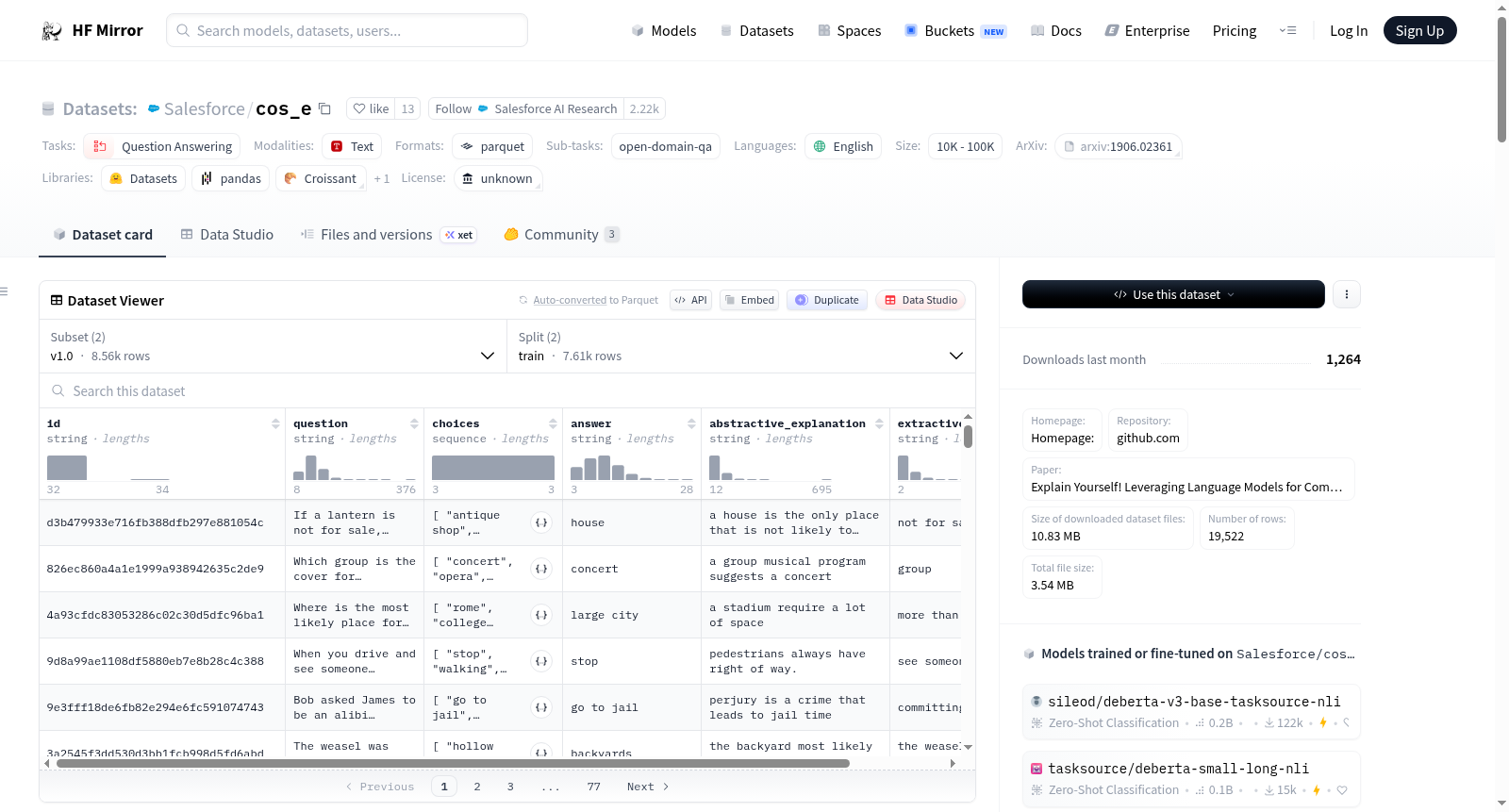The height and width of the screenshot is (812, 1509).
Task: Expand the choices cell for go to jail row
Action: (541, 707)
